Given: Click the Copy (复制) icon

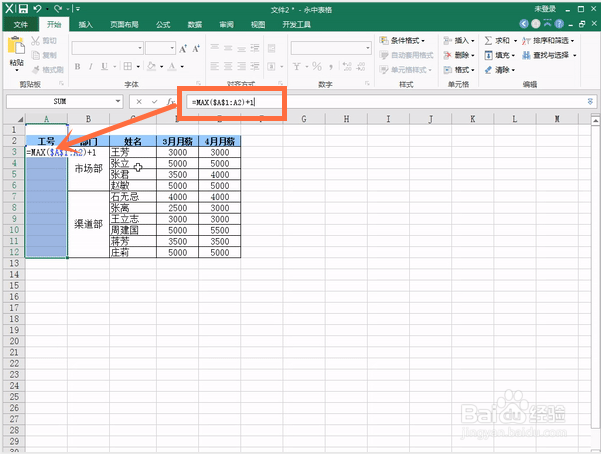Looking at the screenshot, I should [36, 55].
